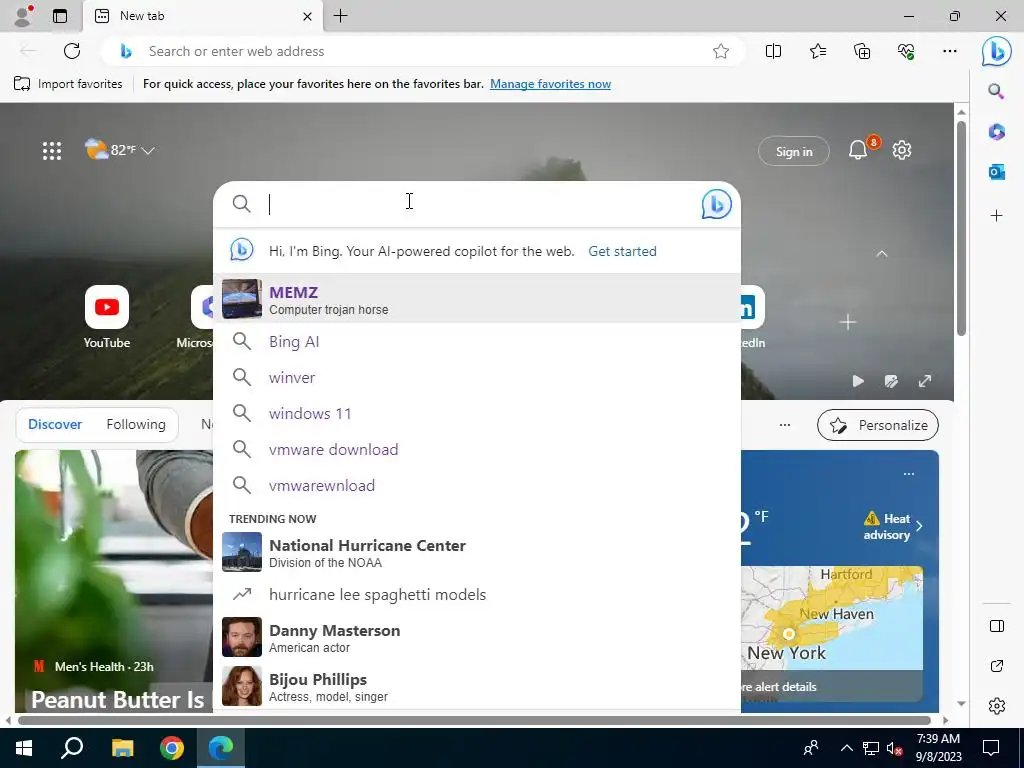This screenshot has width=1024, height=768.
Task: Open the sidebar Search icon
Action: pyautogui.click(x=996, y=91)
